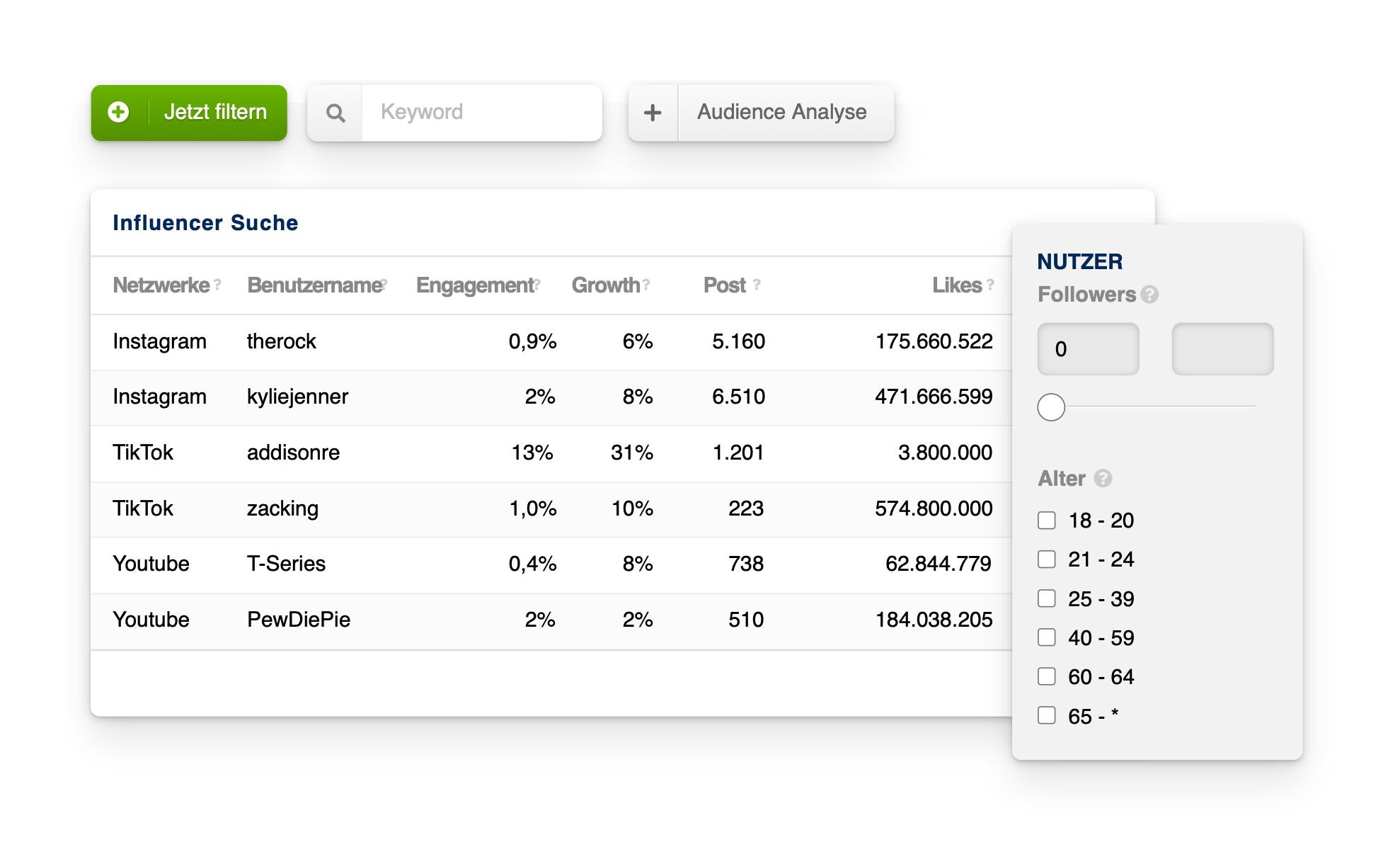Screen dimensions: 1400x847
Task: Click help icon next to Post header
Action: 757,284
